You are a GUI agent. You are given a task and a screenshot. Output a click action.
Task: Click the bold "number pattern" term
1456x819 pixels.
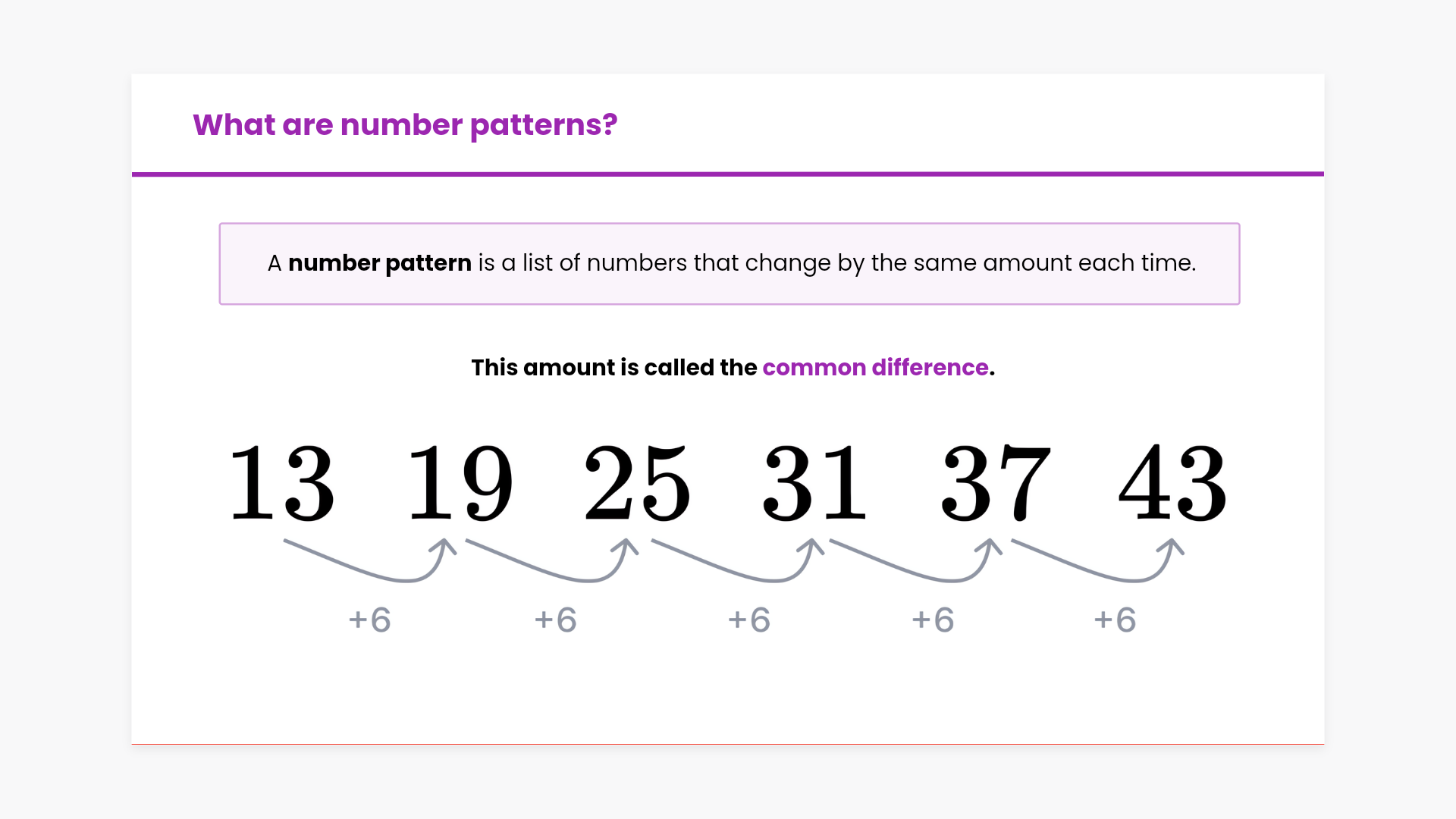click(x=380, y=263)
